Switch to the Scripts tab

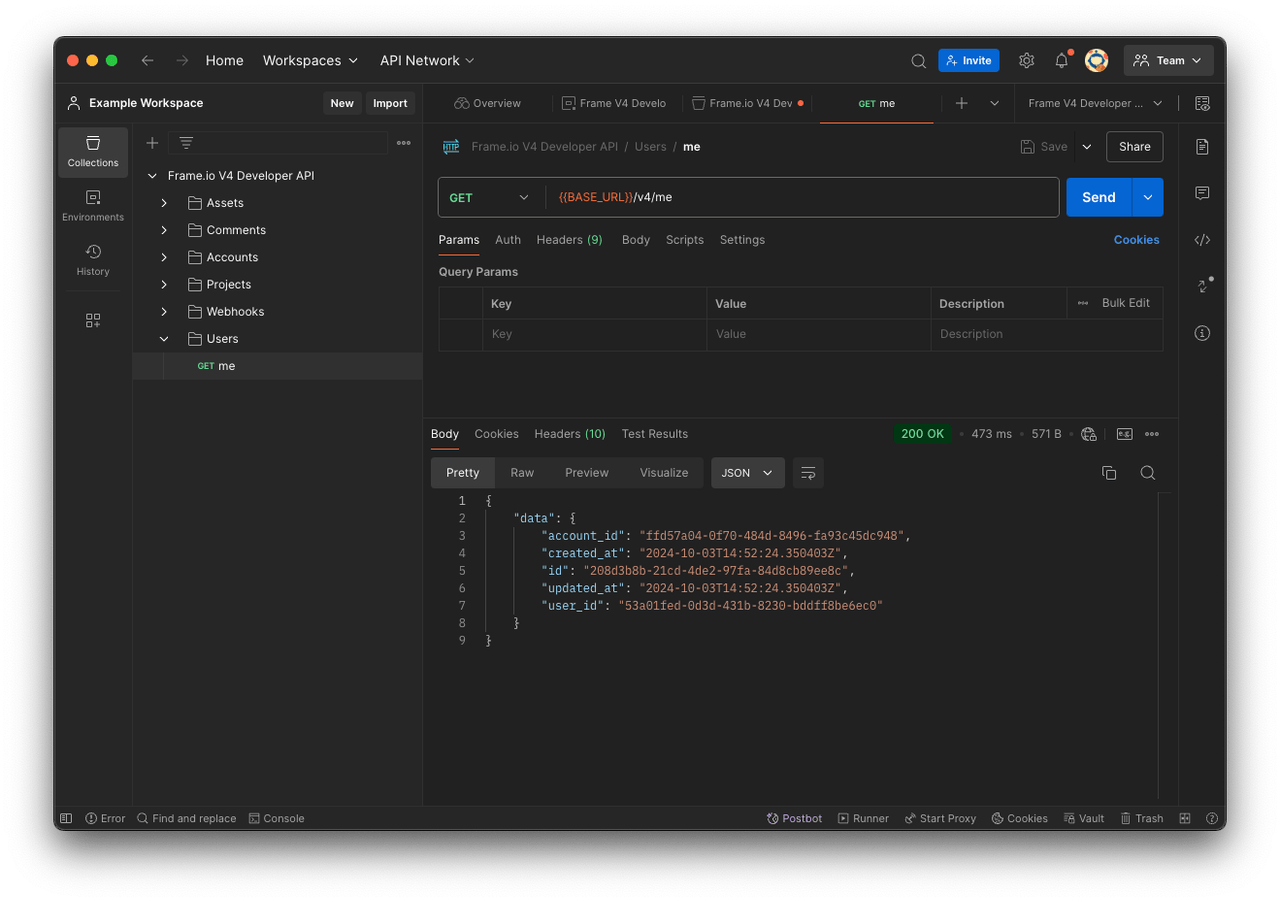pyautogui.click(x=685, y=240)
